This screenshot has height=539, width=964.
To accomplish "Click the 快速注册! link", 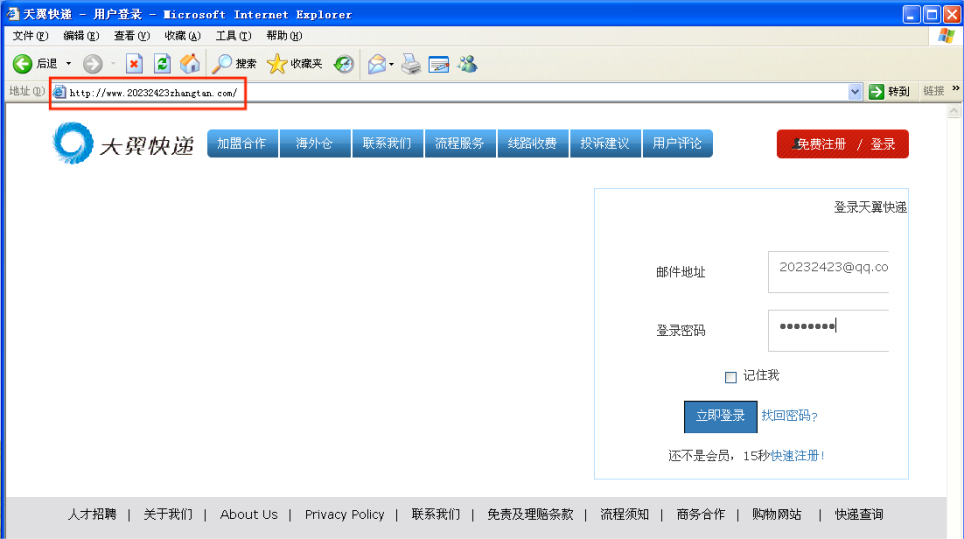I will tap(797, 455).
